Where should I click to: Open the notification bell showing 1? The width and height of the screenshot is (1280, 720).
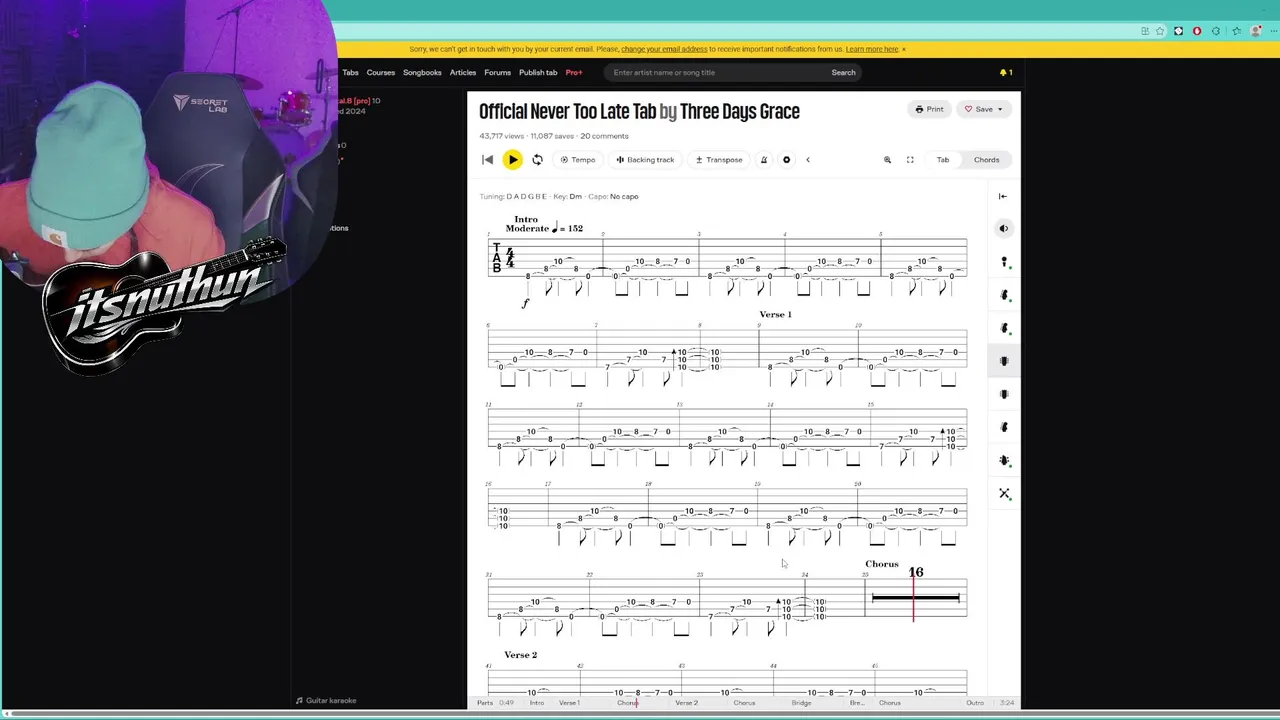click(1006, 72)
